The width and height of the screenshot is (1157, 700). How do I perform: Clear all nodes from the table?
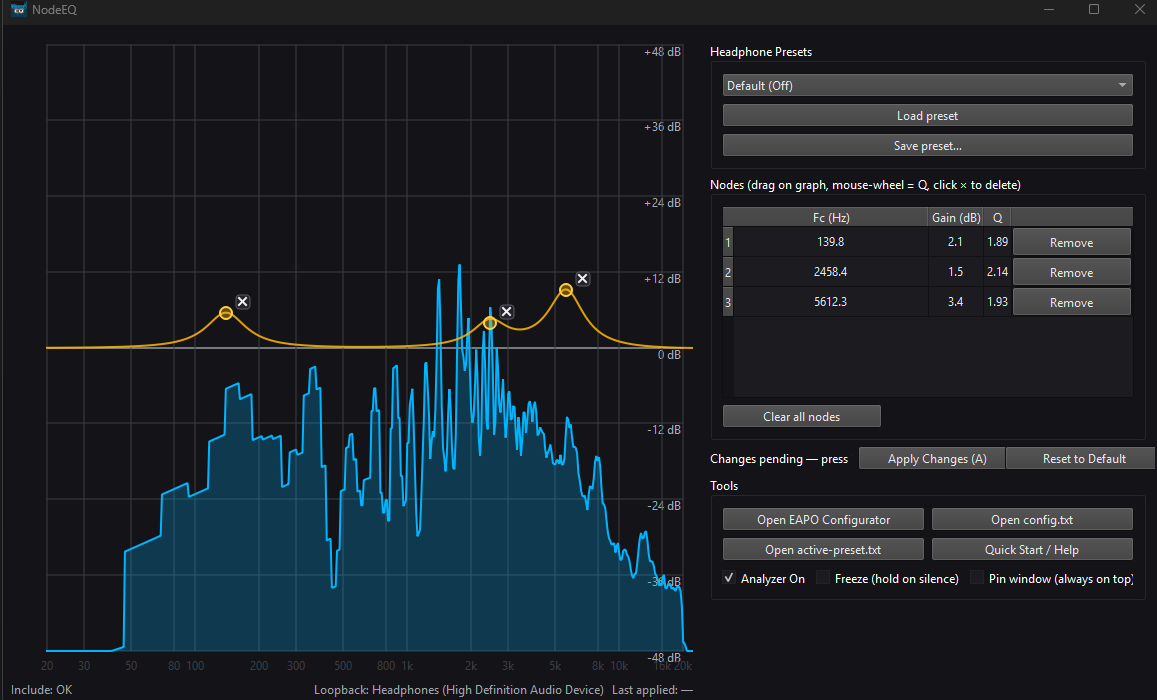pyautogui.click(x=801, y=416)
